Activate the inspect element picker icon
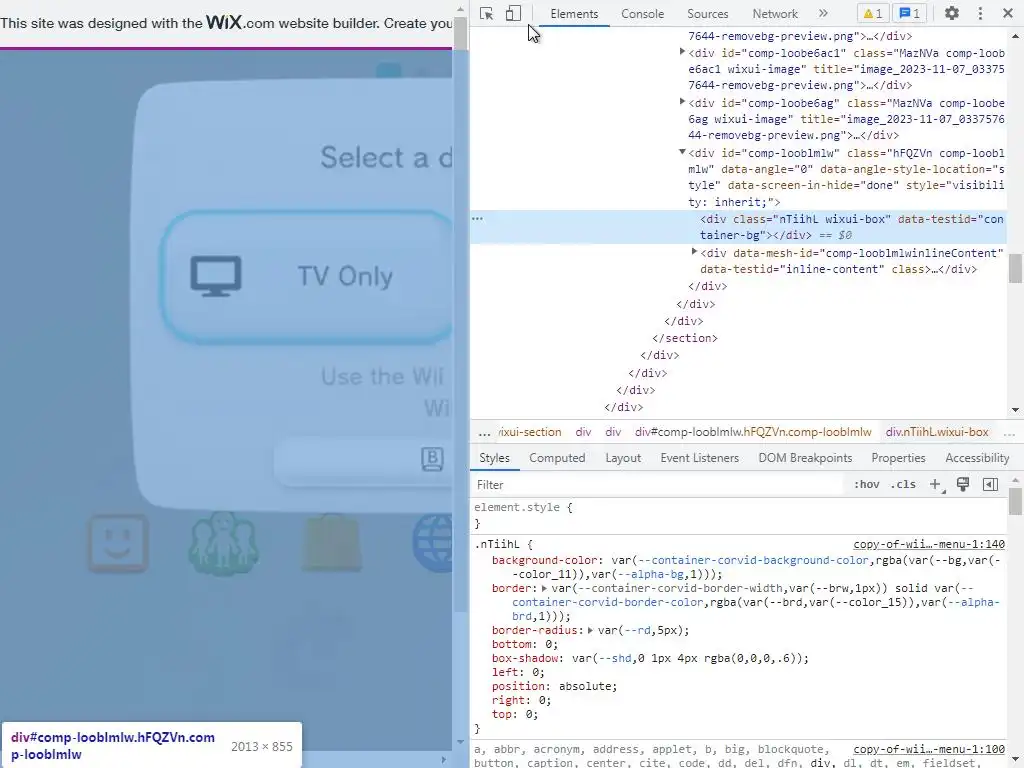Image resolution: width=1024 pixels, height=768 pixels. (486, 14)
